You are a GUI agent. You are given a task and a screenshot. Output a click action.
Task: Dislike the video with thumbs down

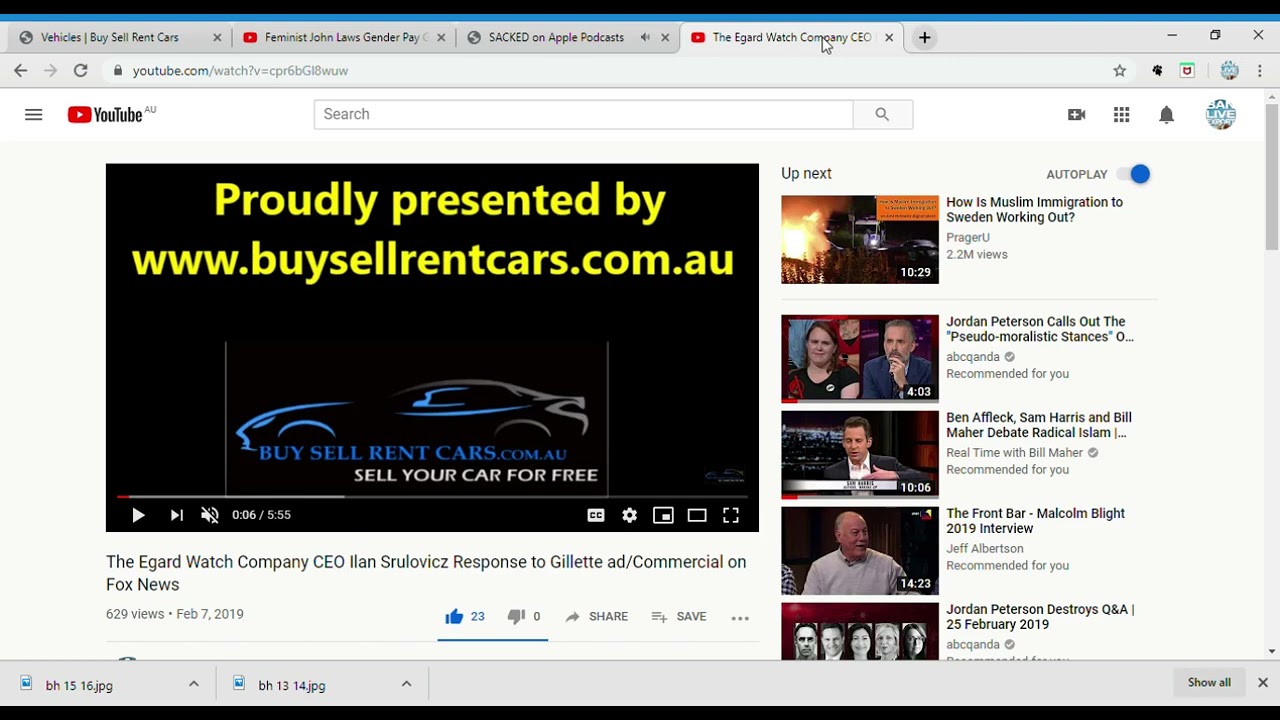point(523,617)
